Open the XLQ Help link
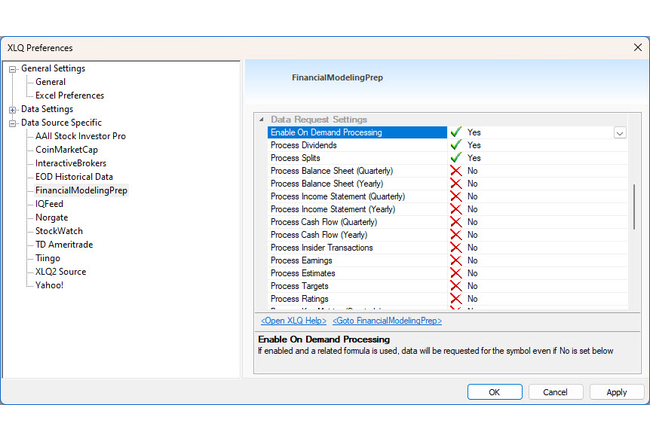Screen dimensions: 650x441 coord(293,321)
